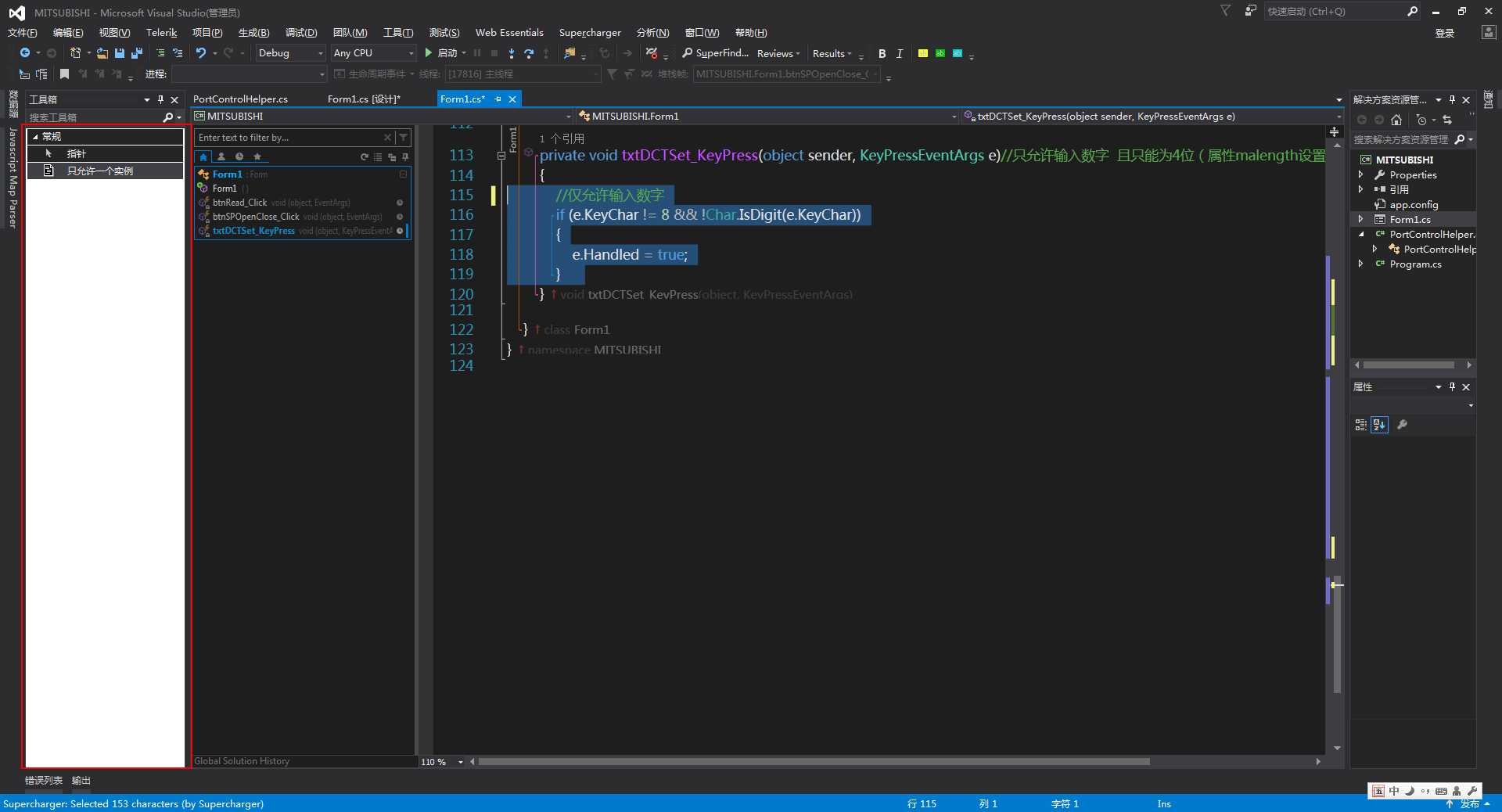Click the Open File folder icon
The height and width of the screenshot is (812, 1502).
click(x=102, y=53)
